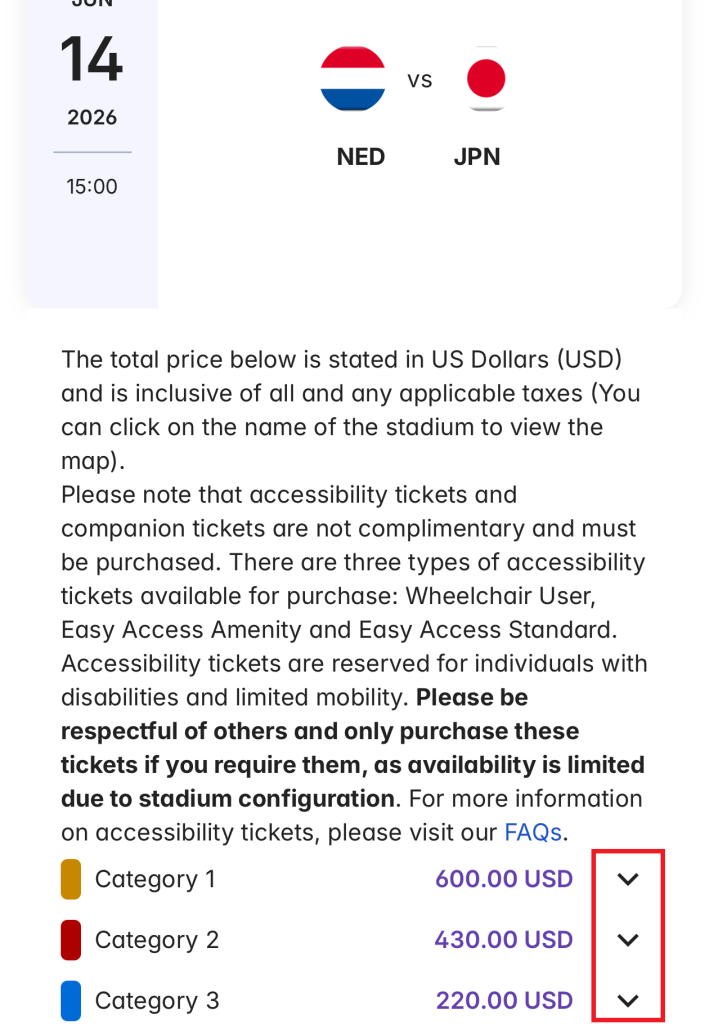Image resolution: width=709 pixels, height=1024 pixels.
Task: Click the red Category 2 color swatch
Action: tap(71, 940)
